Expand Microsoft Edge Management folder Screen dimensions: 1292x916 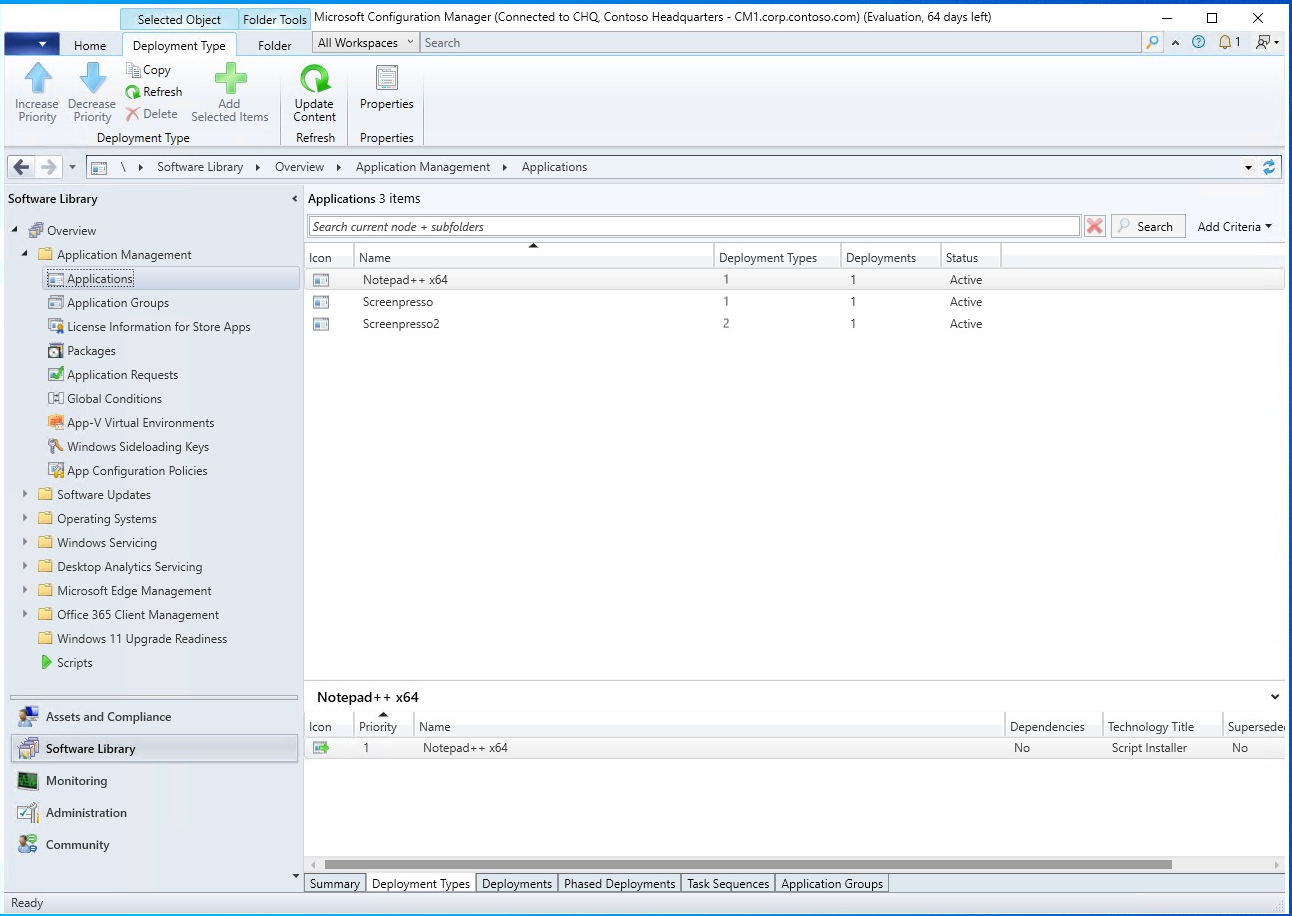pos(26,590)
